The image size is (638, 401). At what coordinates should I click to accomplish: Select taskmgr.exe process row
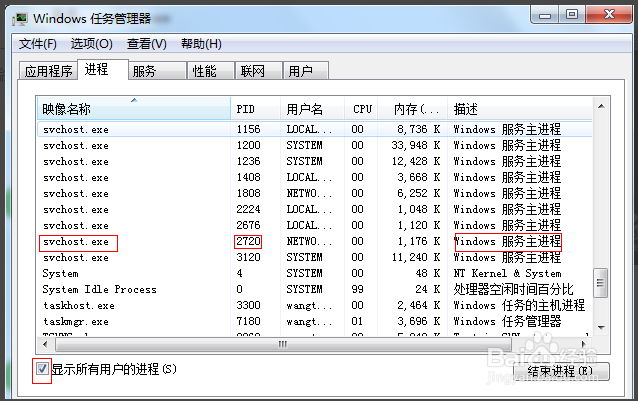pyautogui.click(x=315, y=321)
